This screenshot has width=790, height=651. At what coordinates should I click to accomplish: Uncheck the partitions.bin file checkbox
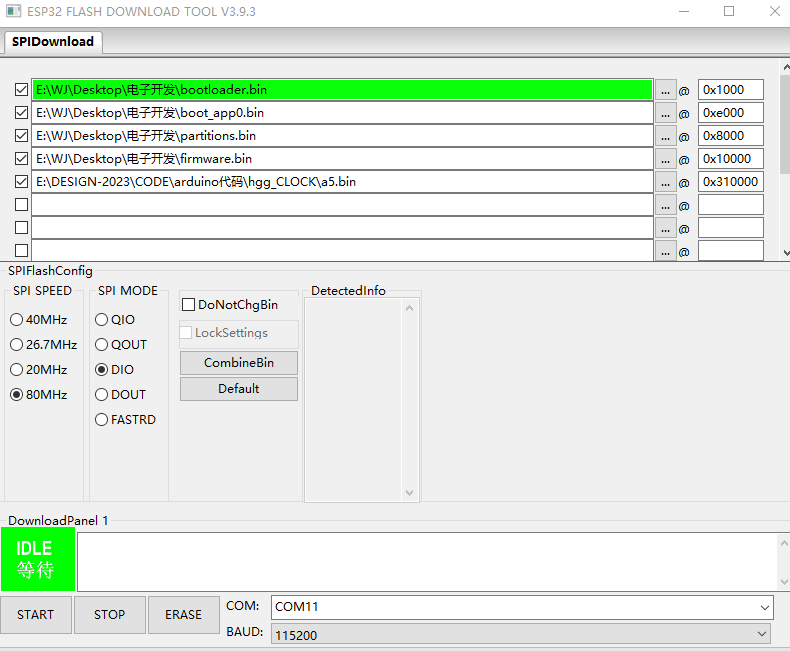point(21,136)
